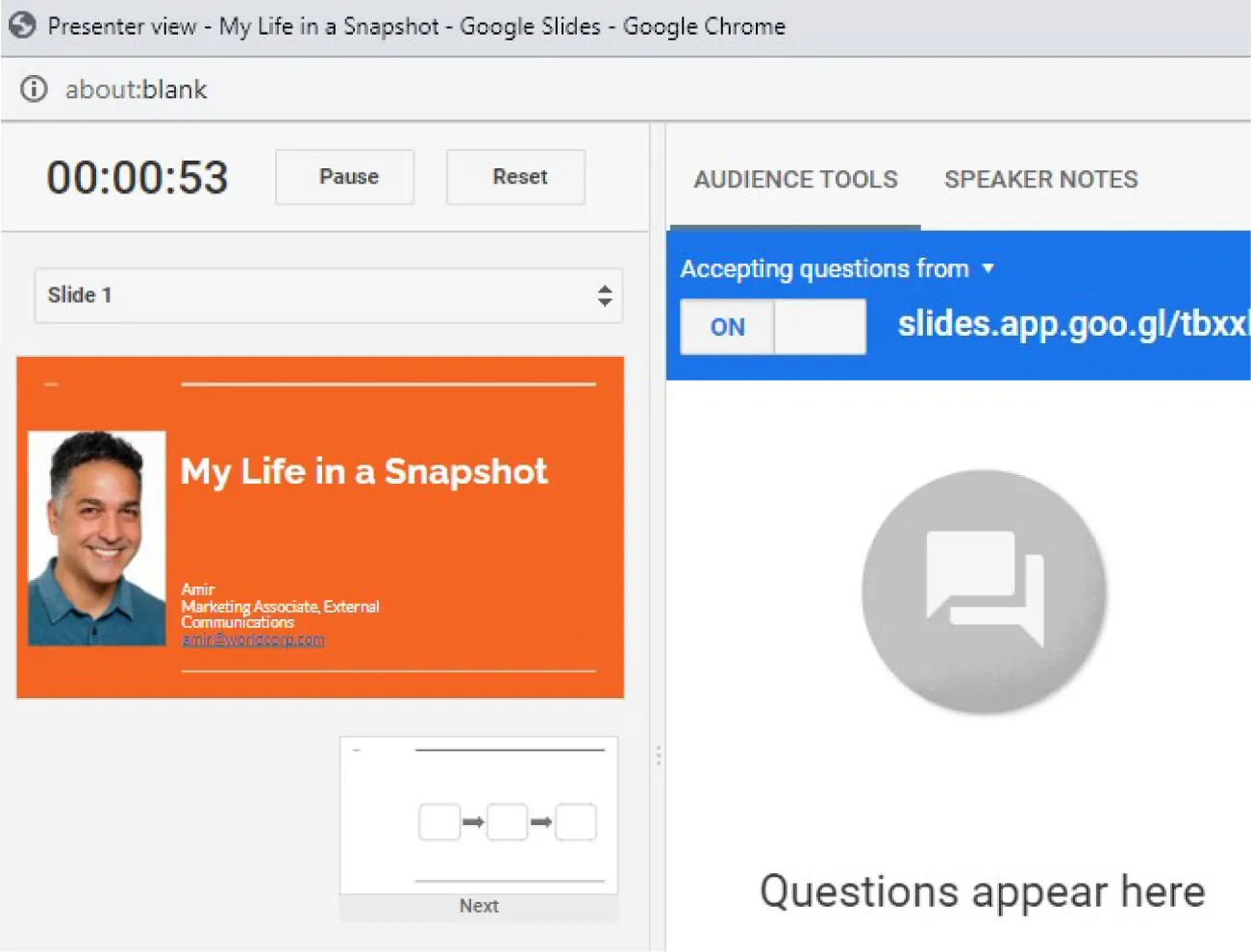Viewport: 1251px width, 952px height.
Task: Click the 00:00:53 timer display
Action: (x=138, y=177)
